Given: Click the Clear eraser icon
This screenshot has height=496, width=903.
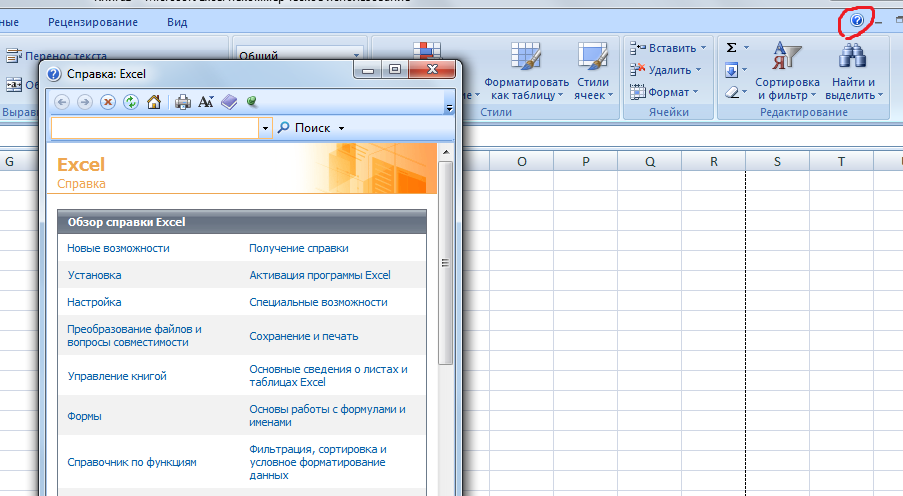Looking at the screenshot, I should [731, 92].
